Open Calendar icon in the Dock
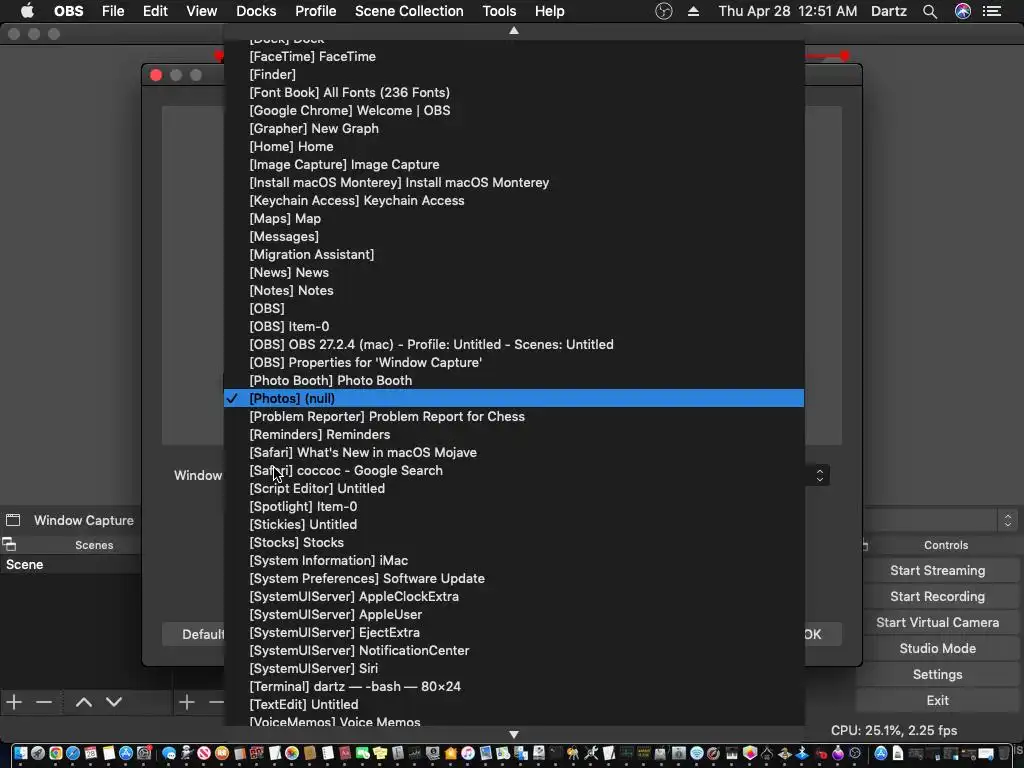This screenshot has height=768, width=1024. click(91, 753)
